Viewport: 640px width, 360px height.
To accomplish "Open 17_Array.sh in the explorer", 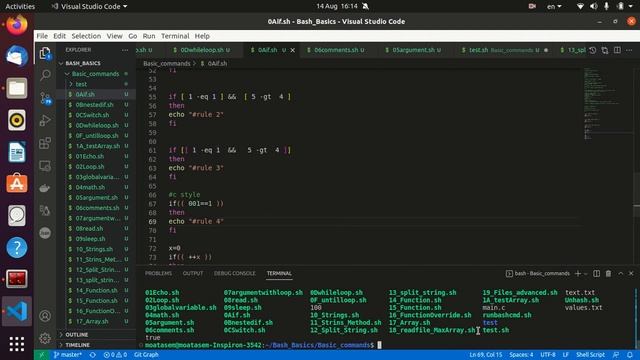I will pyautogui.click(x=92, y=321).
